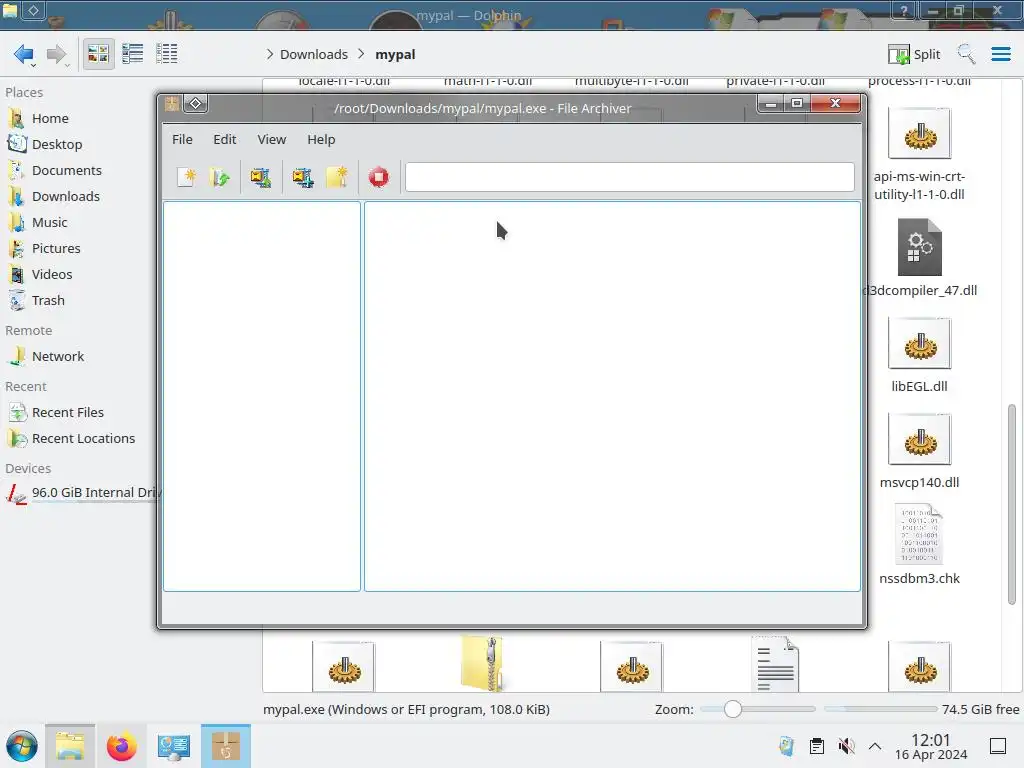1024x768 pixels.
Task: Adjust the Dolphin Zoom slider handle
Action: (733, 709)
